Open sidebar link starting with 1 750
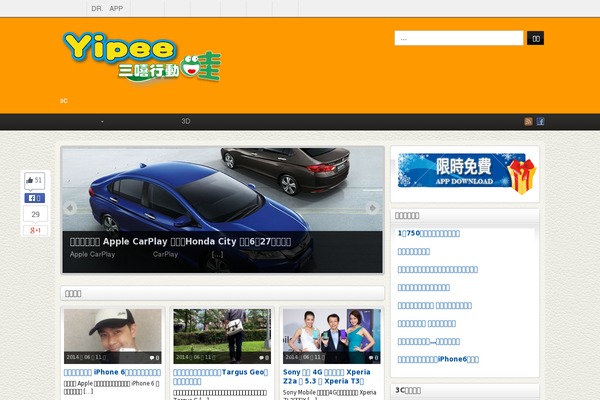The height and width of the screenshot is (400, 600). pyautogui.click(x=429, y=233)
